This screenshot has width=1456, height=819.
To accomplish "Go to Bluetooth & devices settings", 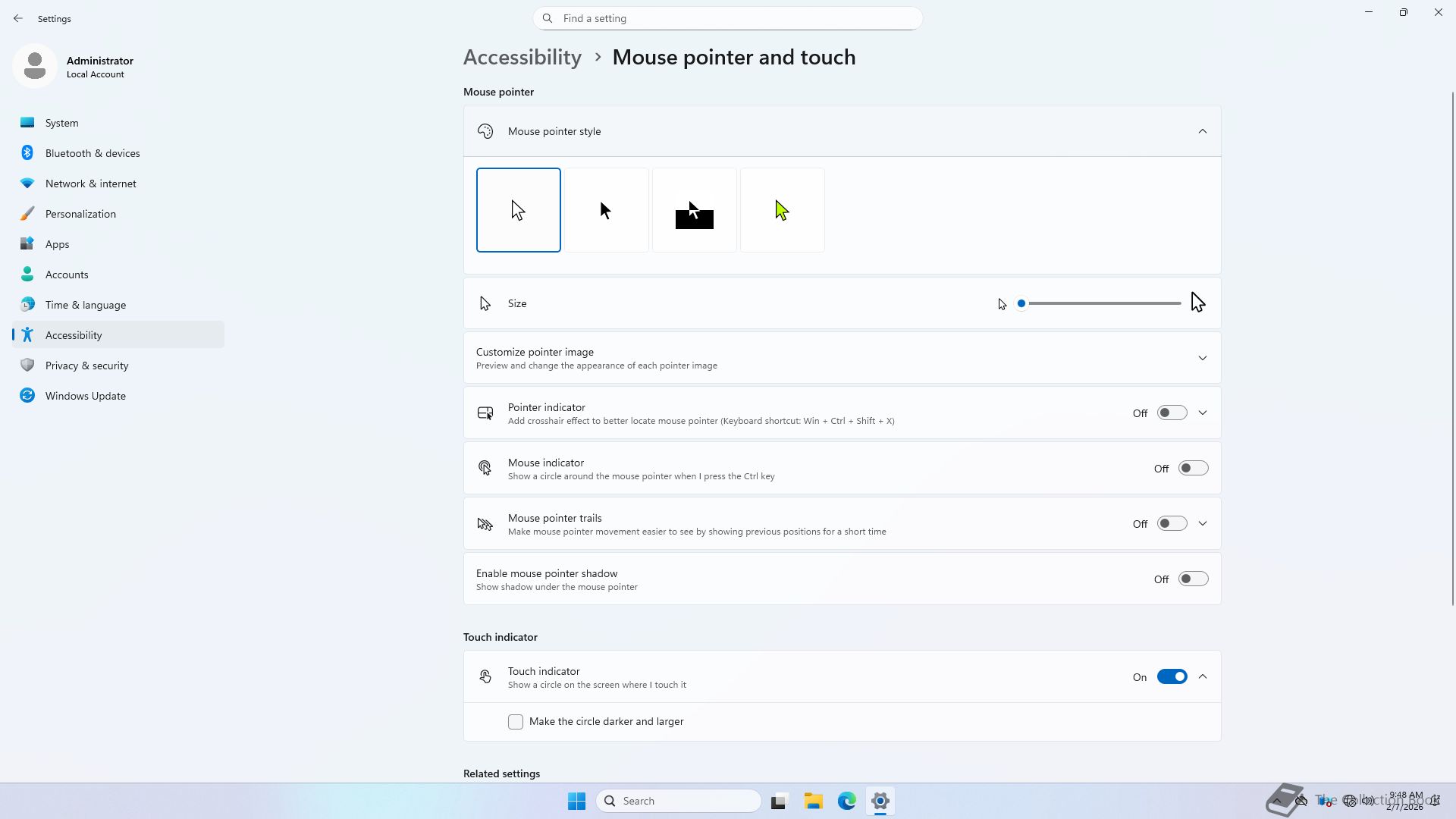I will (93, 153).
